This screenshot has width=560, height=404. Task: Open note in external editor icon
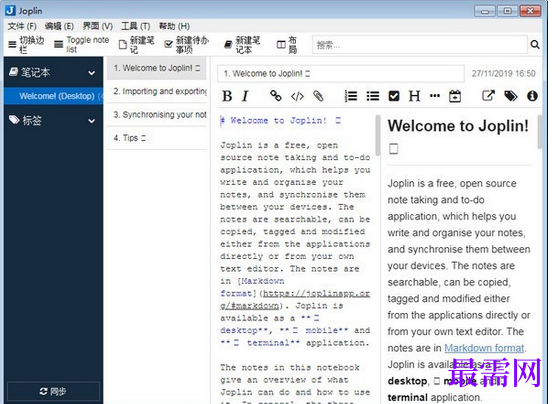[488, 95]
